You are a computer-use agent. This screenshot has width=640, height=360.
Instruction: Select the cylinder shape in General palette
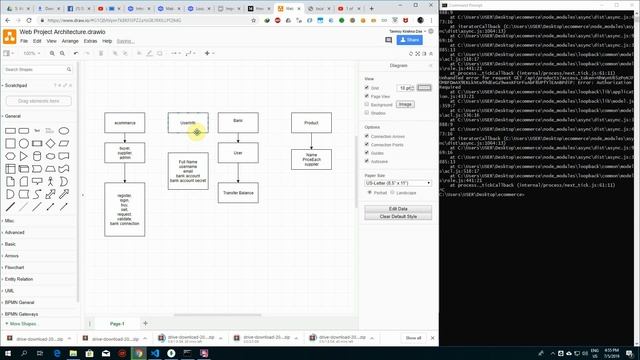click(37, 156)
